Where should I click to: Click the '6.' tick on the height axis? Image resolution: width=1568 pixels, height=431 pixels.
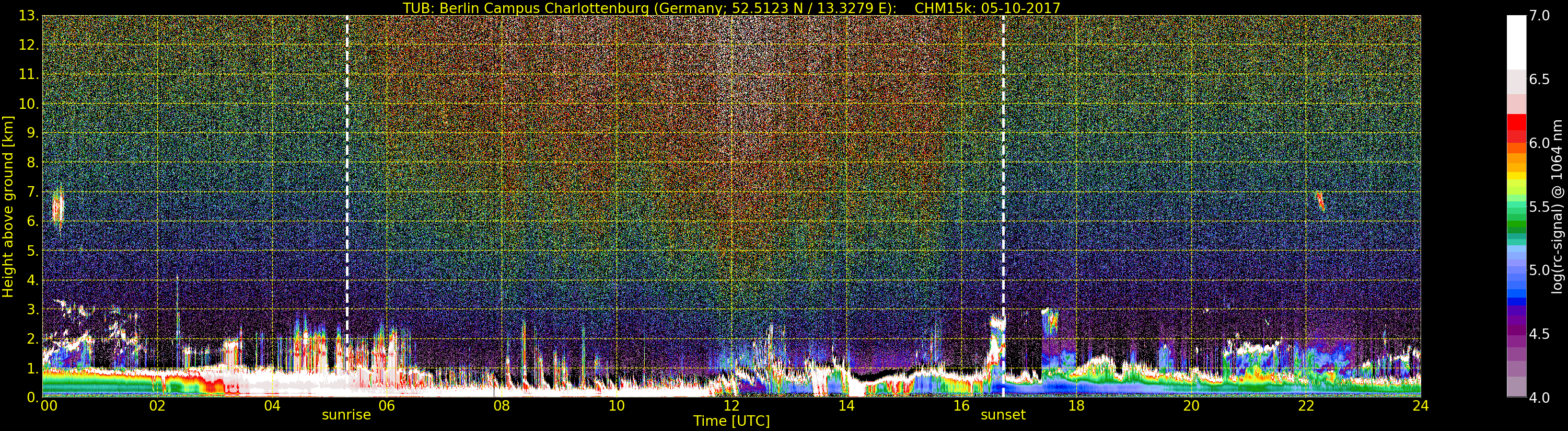[33, 222]
